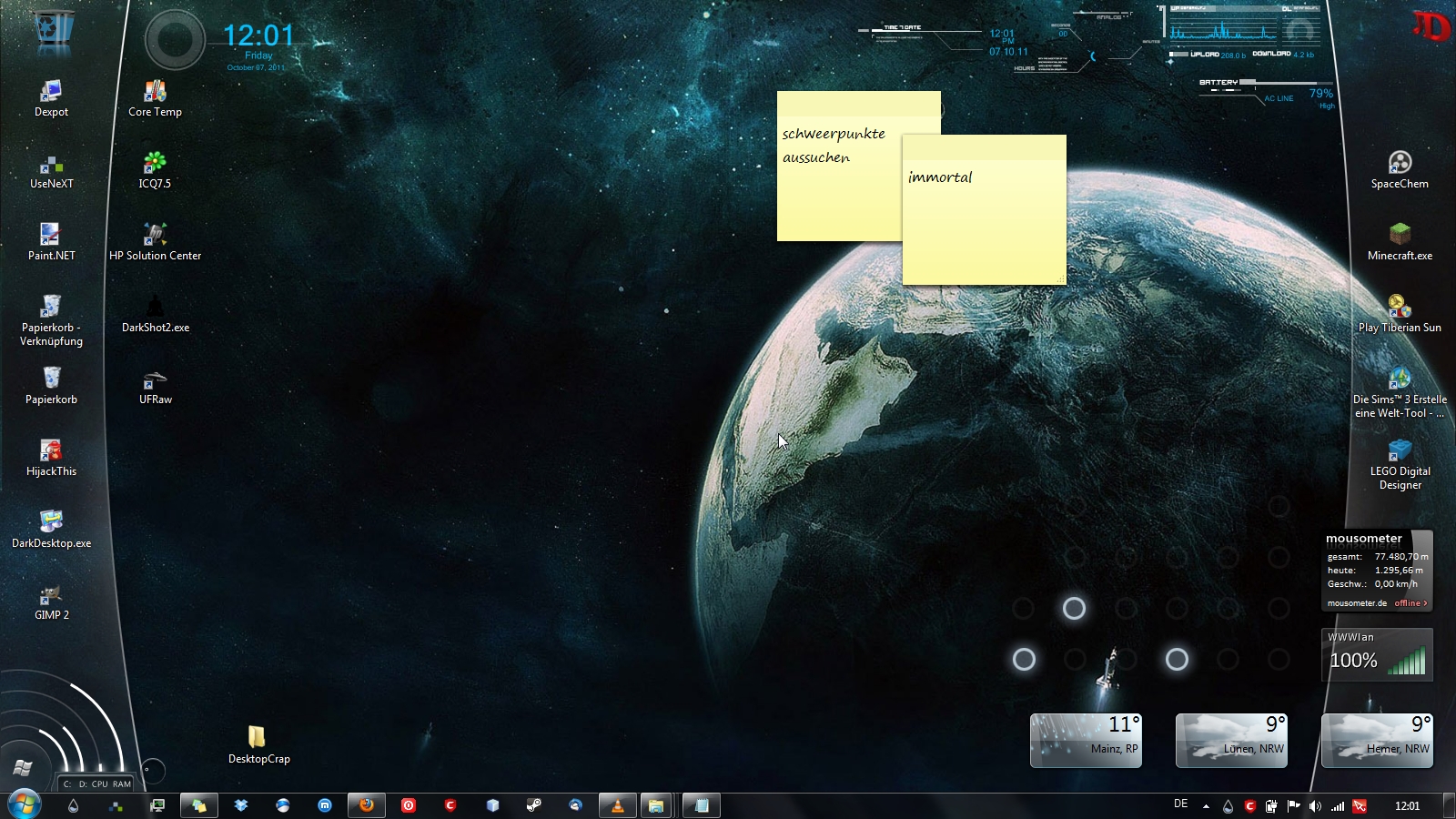This screenshot has height=819, width=1456.
Task: Open the Dropbox taskbar icon
Action: coord(241,805)
